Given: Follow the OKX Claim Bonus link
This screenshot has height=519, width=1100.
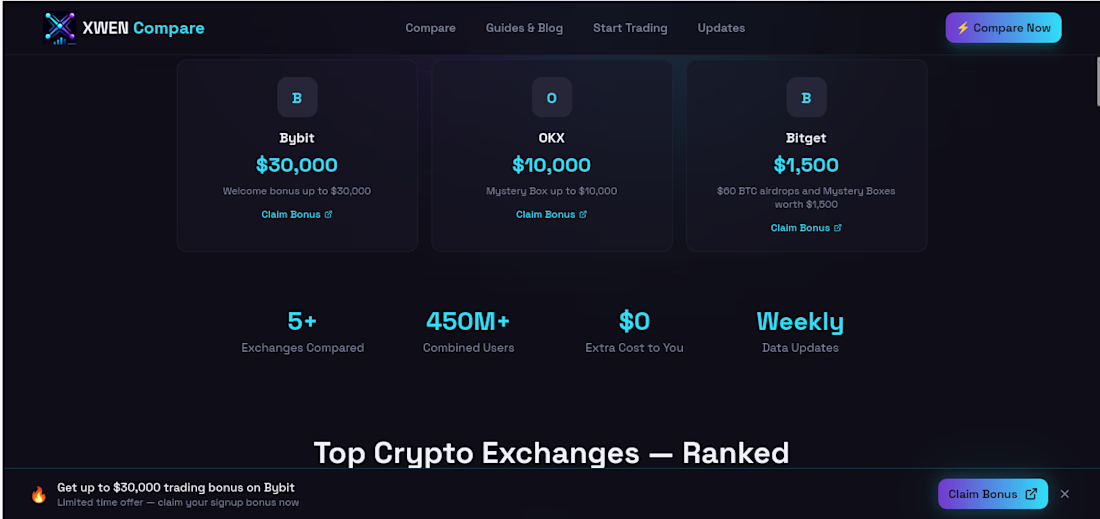Looking at the screenshot, I should [x=546, y=215].
